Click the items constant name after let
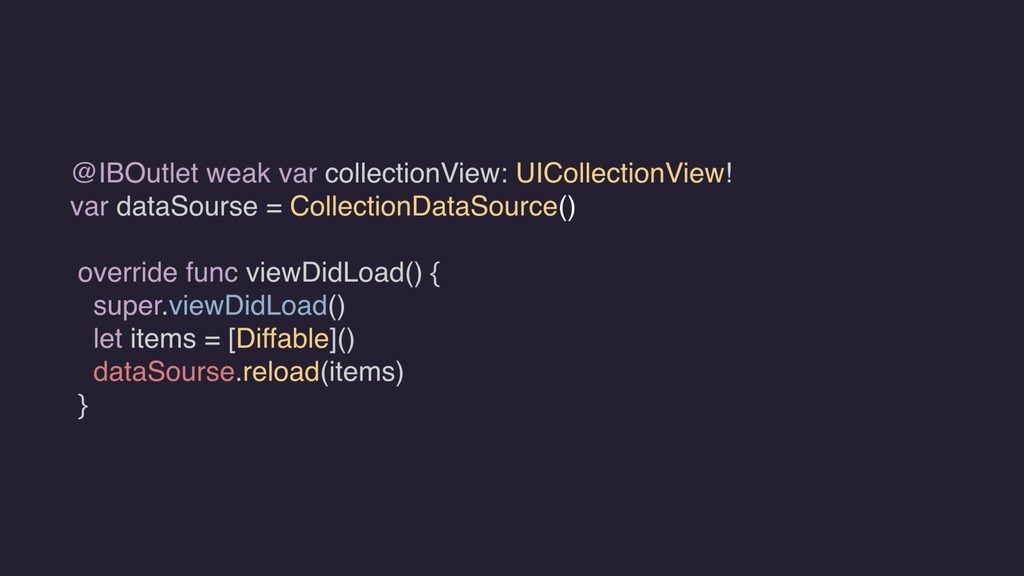 [163, 340]
